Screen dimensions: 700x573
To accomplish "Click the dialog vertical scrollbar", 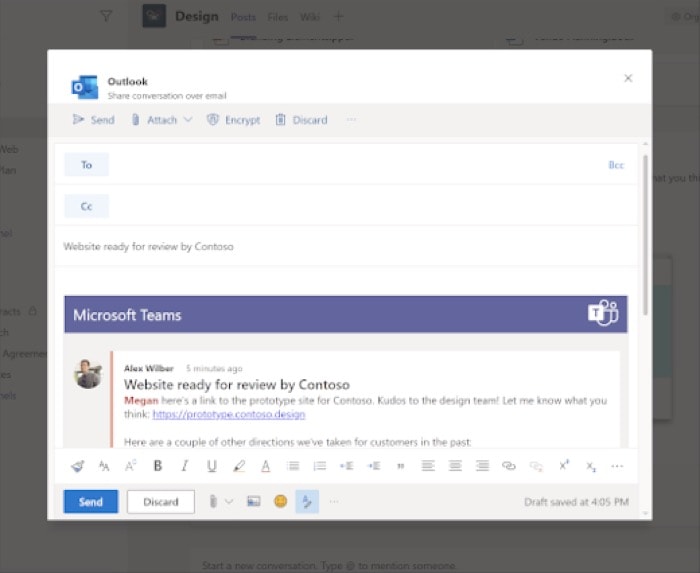I will pyautogui.click(x=645, y=234).
